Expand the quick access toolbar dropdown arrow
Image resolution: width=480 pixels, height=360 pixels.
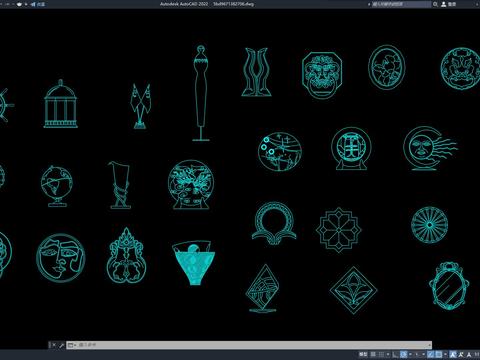tap(26, 4)
